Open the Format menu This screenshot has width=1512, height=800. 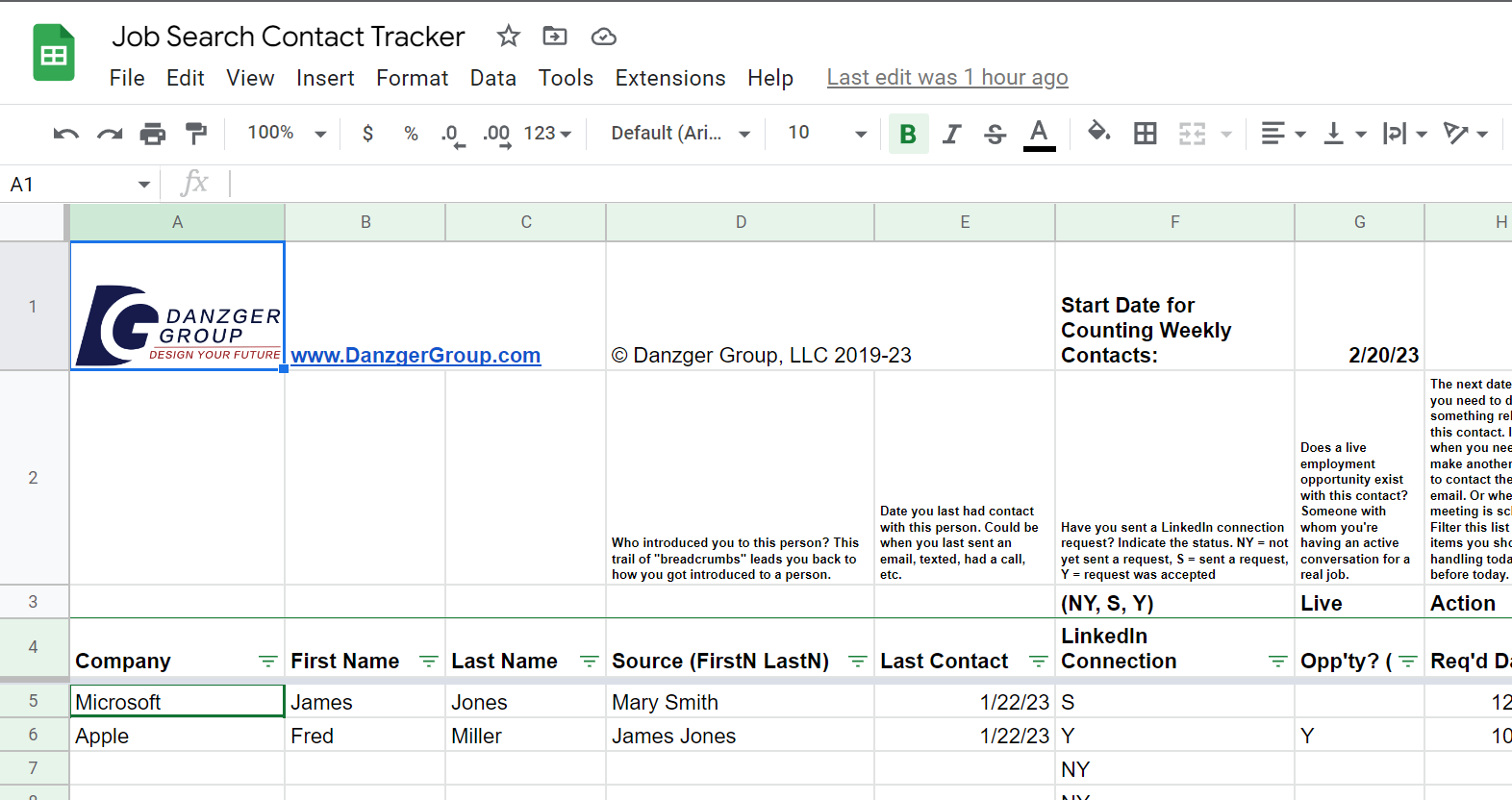pos(412,78)
